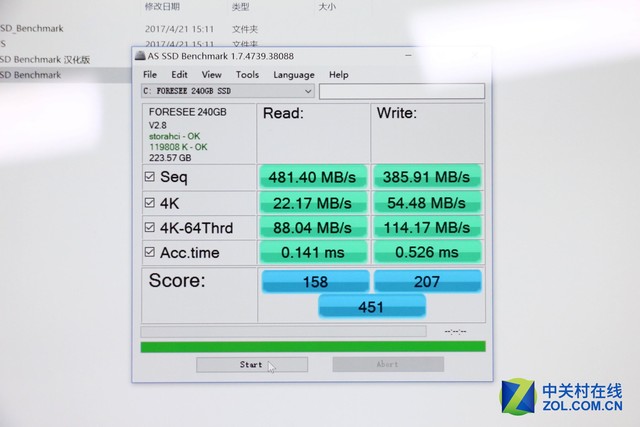Viewport: 640px width, 427px height.
Task: Uncheck the Seq test checkbox
Action: click(150, 176)
